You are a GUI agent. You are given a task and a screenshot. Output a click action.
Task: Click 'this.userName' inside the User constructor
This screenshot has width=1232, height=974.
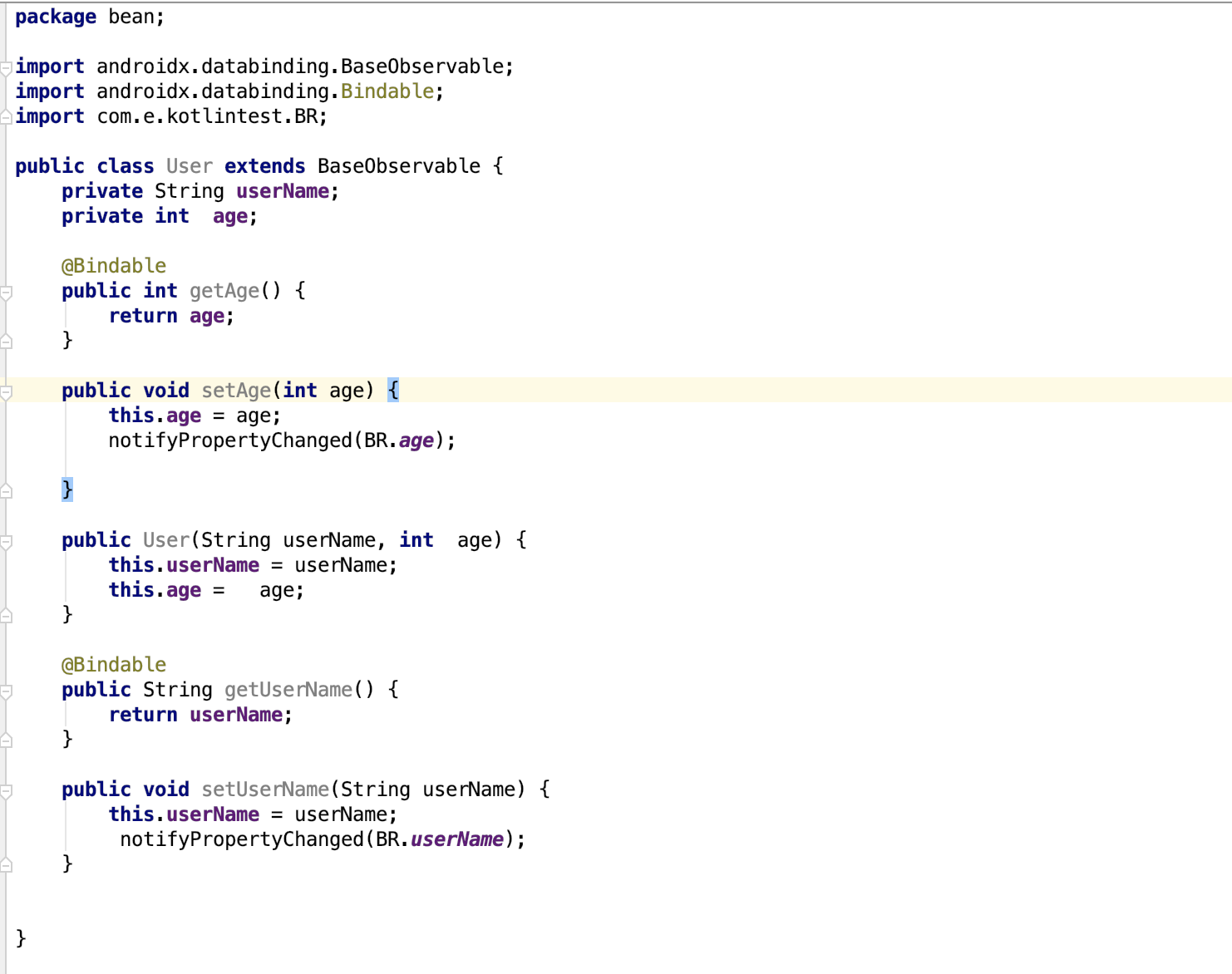coord(184,565)
